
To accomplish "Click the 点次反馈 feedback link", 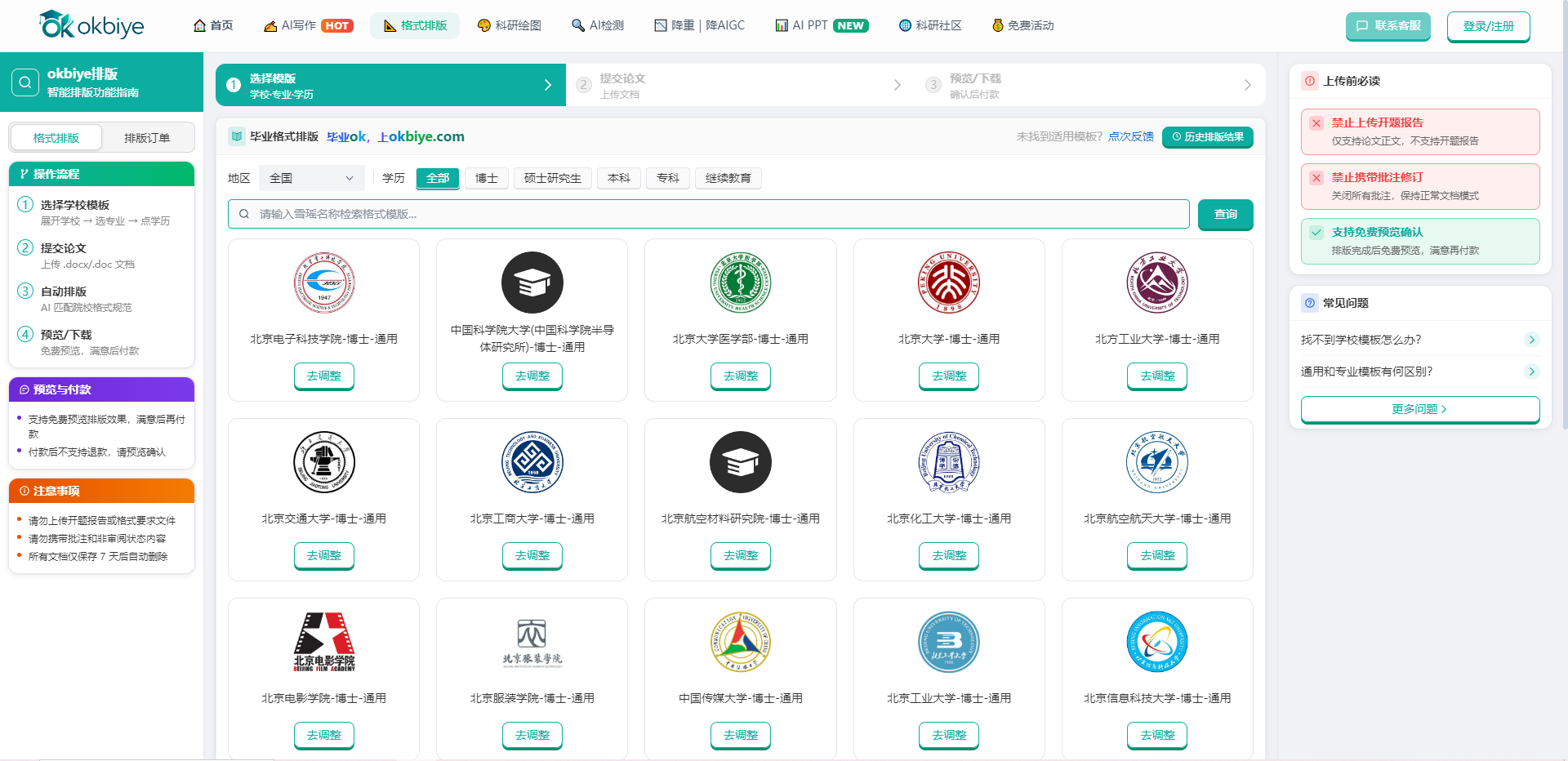I will pos(1131,136).
